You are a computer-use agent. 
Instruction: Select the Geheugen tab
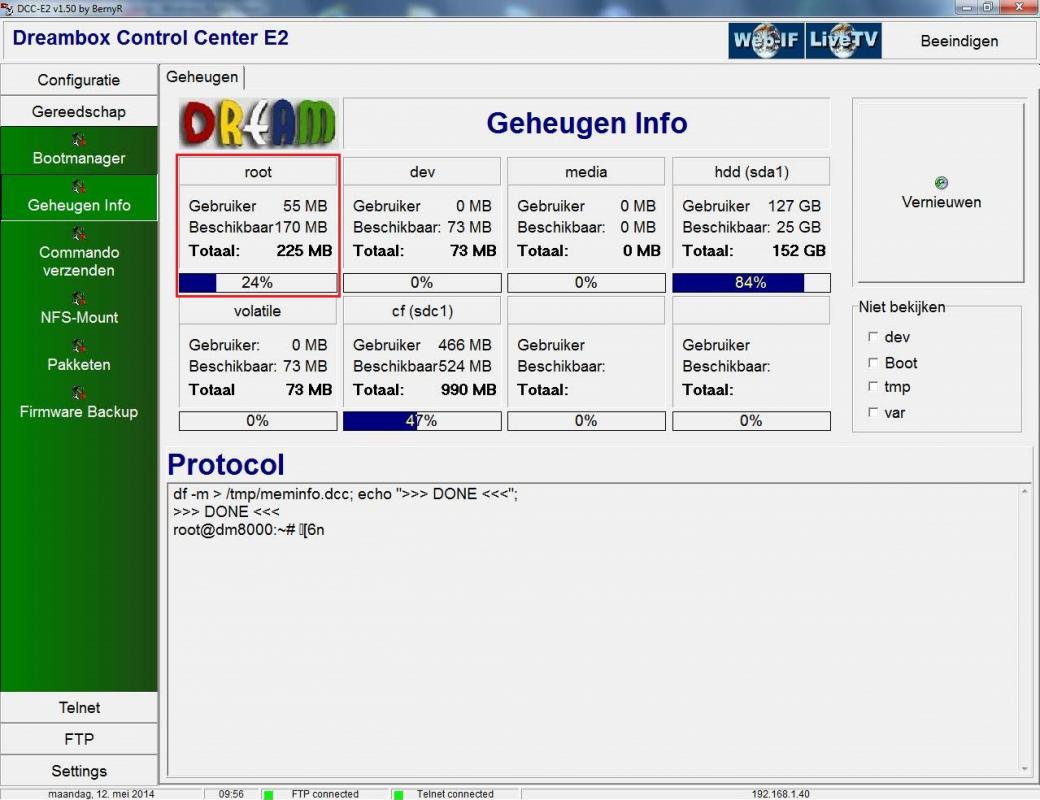202,77
